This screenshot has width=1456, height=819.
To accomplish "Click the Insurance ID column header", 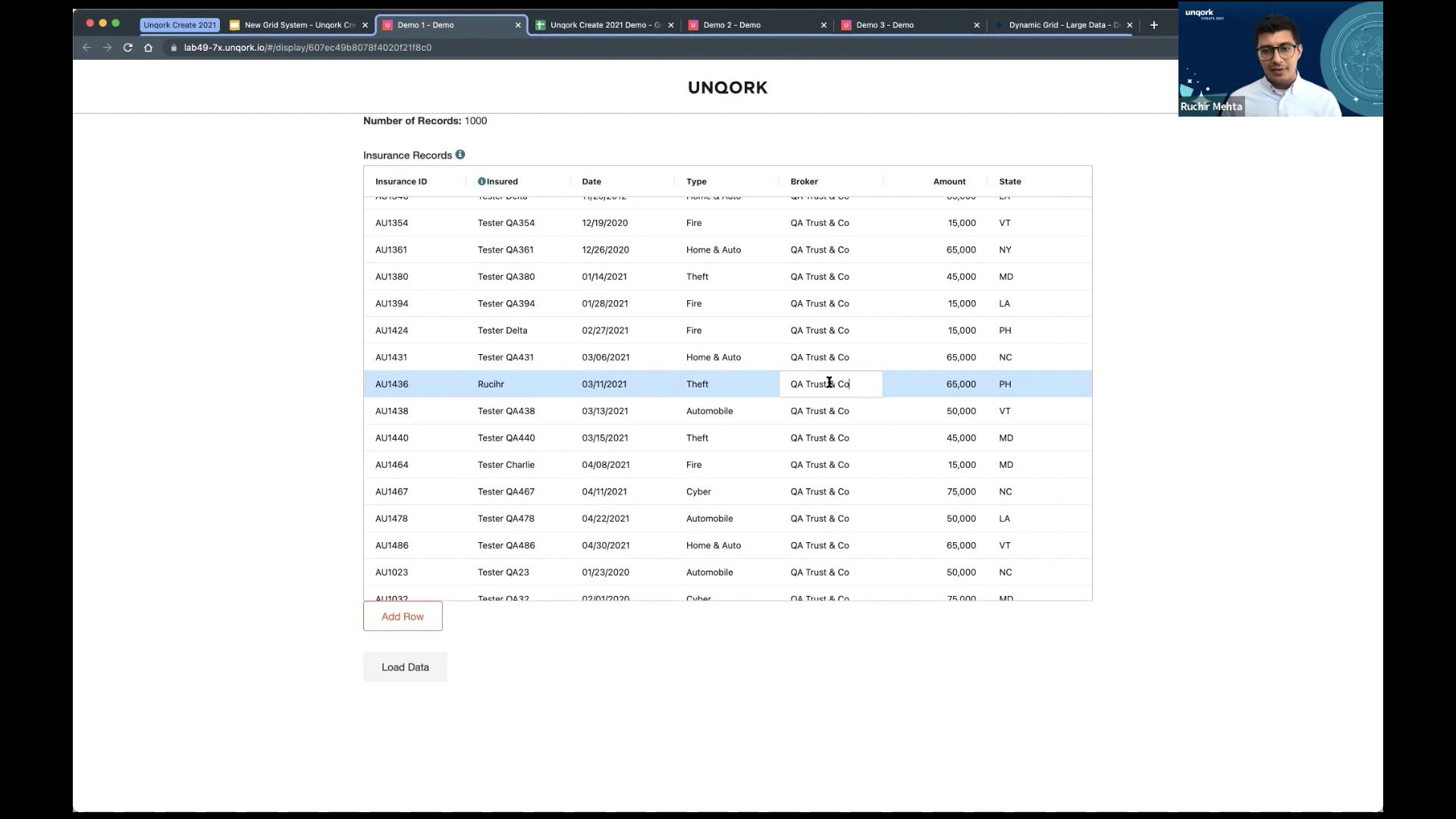I will [x=400, y=181].
